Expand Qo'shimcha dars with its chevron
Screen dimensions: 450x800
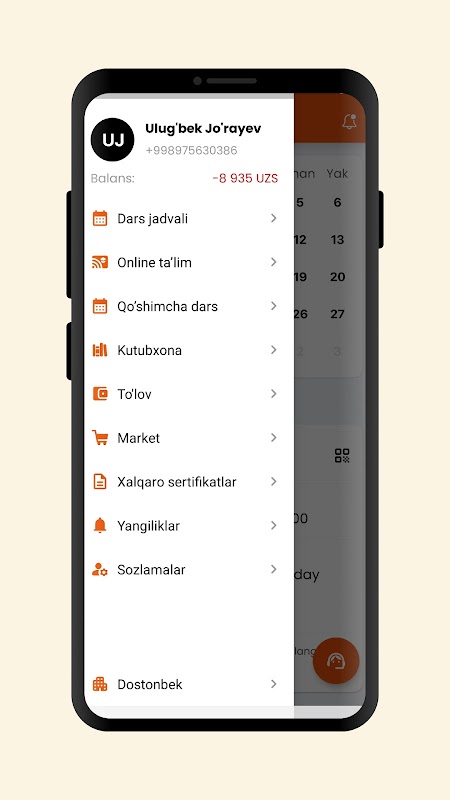[x=274, y=306]
